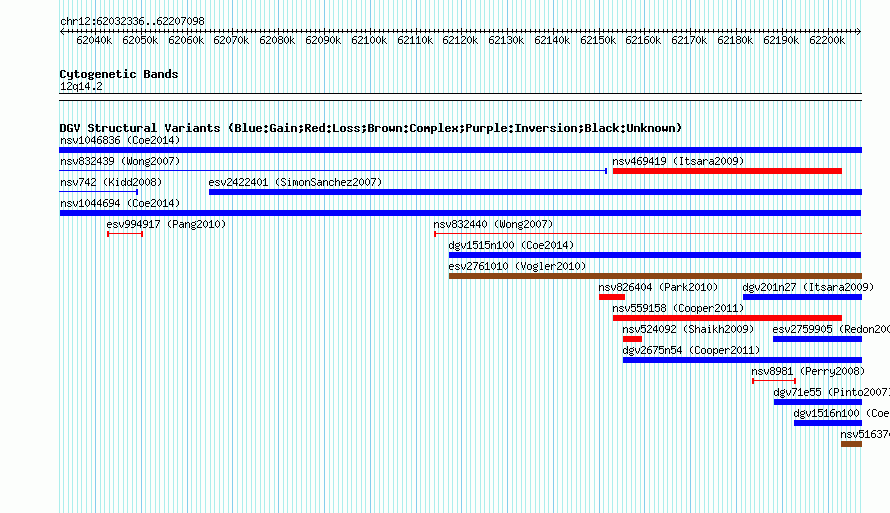Click the DGV Structural Variants track heading
The image size is (890, 513).
[371, 128]
